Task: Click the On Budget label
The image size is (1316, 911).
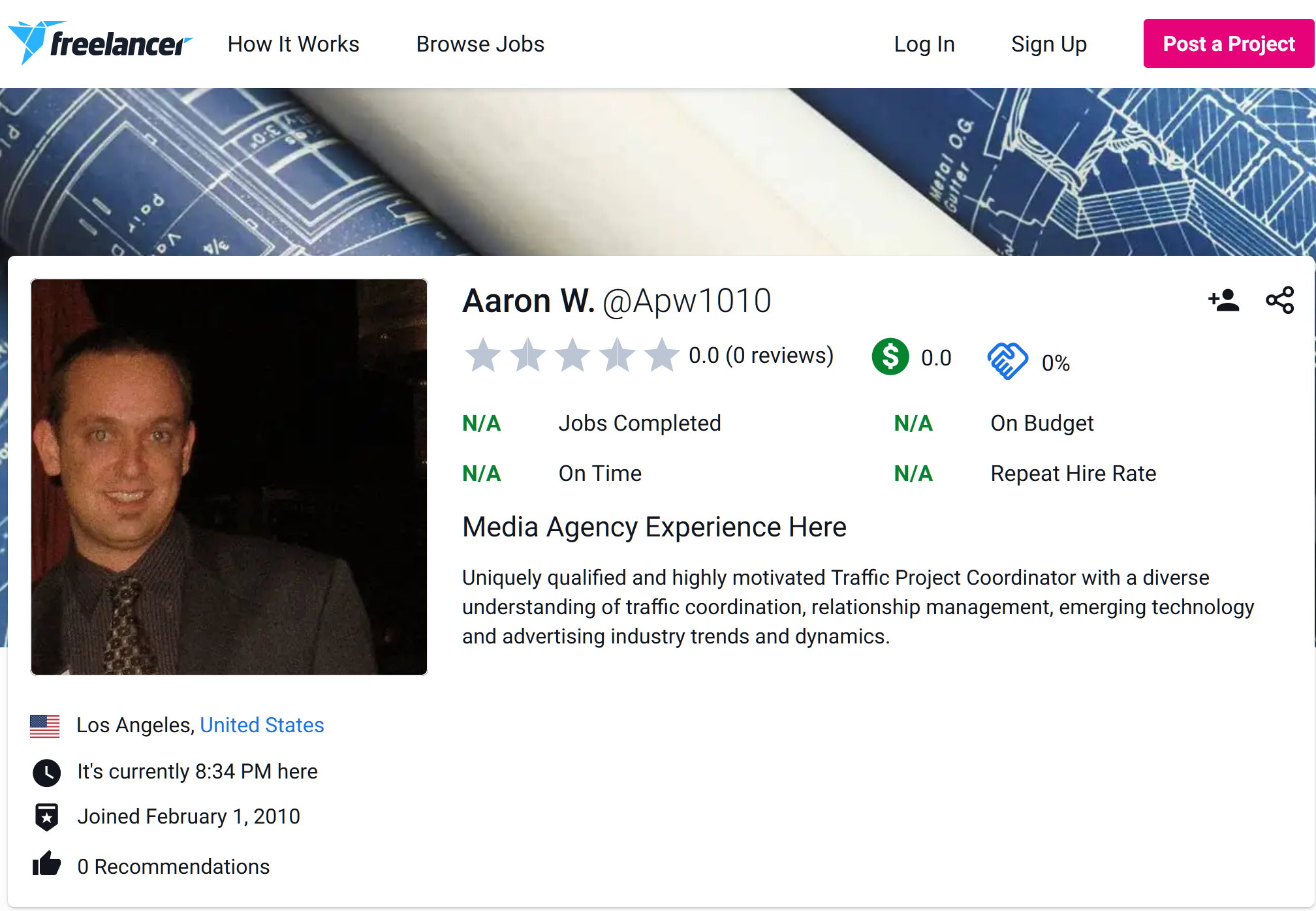Action: click(1042, 423)
